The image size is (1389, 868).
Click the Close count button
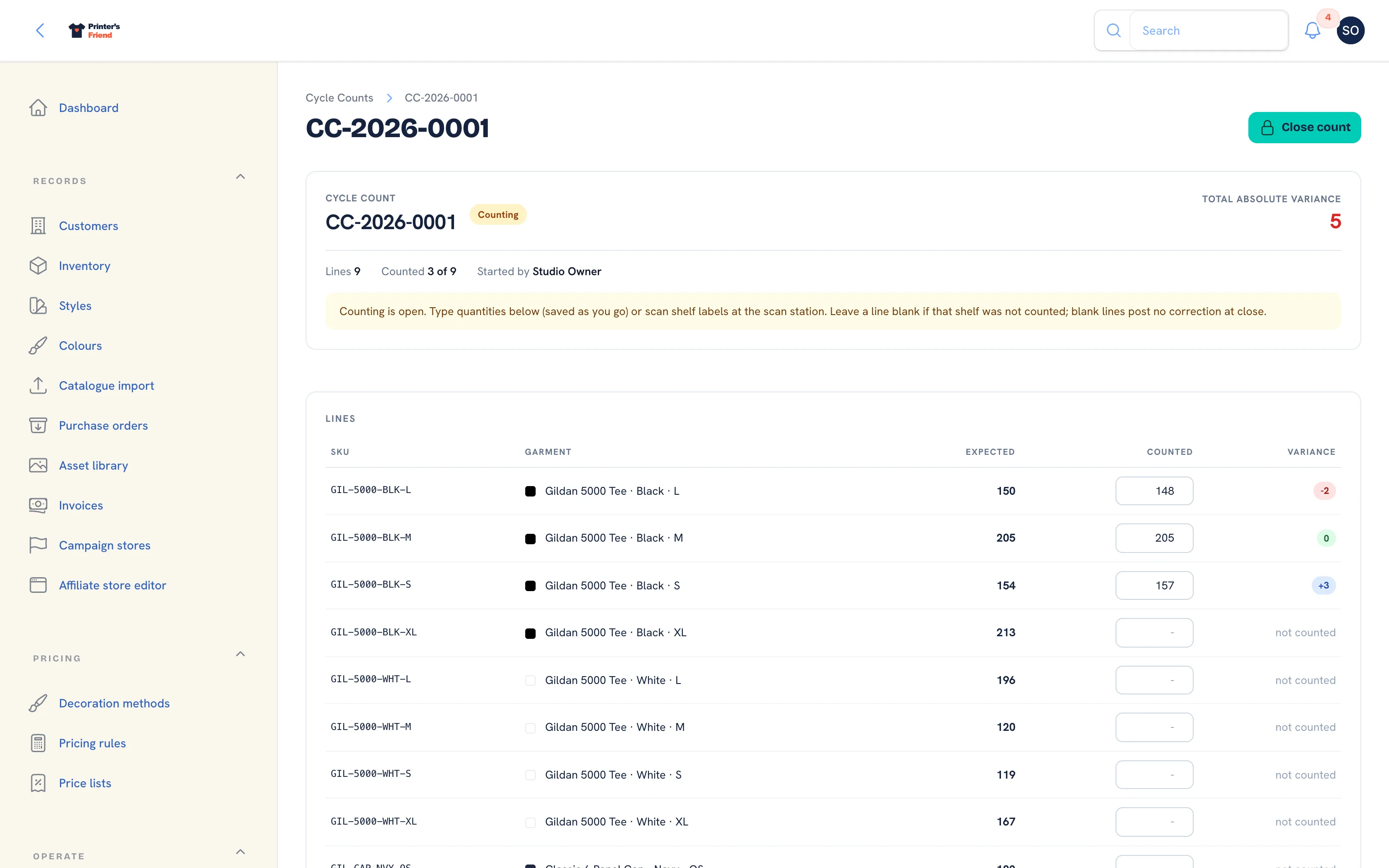pyautogui.click(x=1304, y=128)
